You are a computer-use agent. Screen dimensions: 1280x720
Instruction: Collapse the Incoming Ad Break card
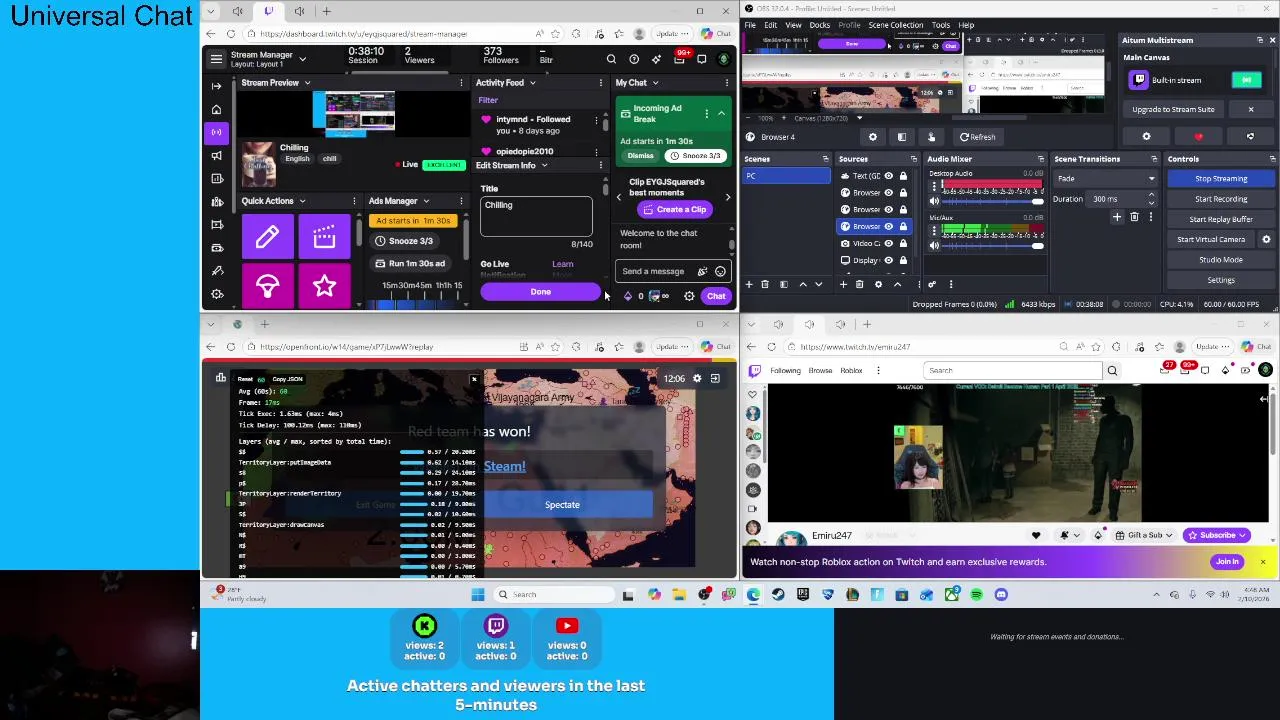721,113
